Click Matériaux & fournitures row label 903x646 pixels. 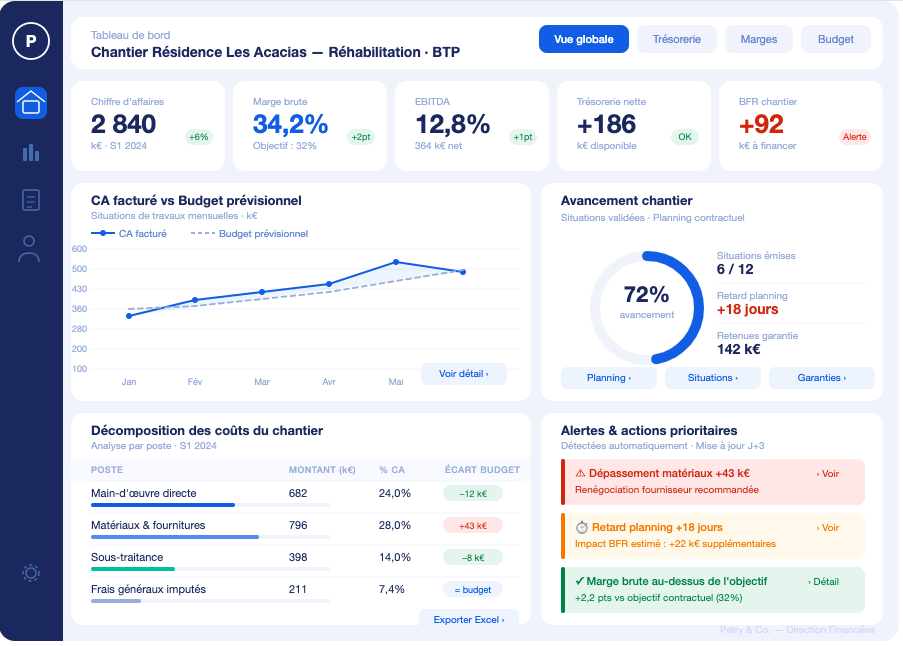tap(148, 525)
